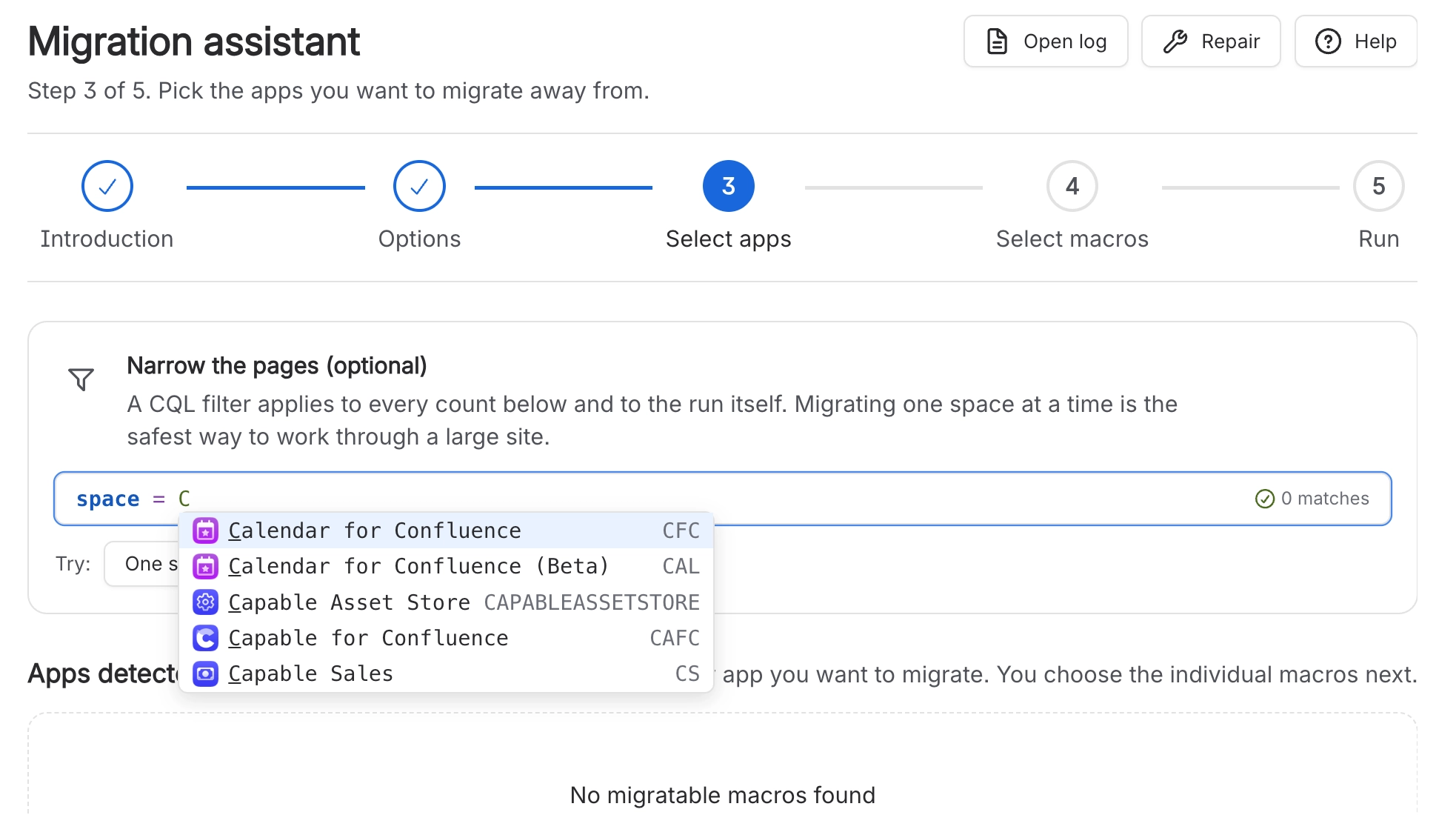
Task: Click the 'Options' step label
Action: (x=419, y=239)
